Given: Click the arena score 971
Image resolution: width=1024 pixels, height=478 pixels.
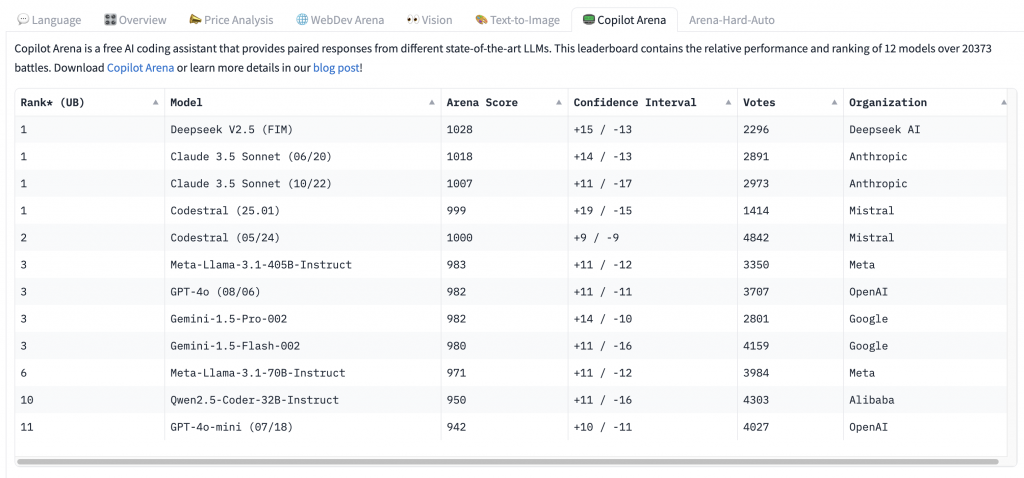Looking at the screenshot, I should coord(456,373).
